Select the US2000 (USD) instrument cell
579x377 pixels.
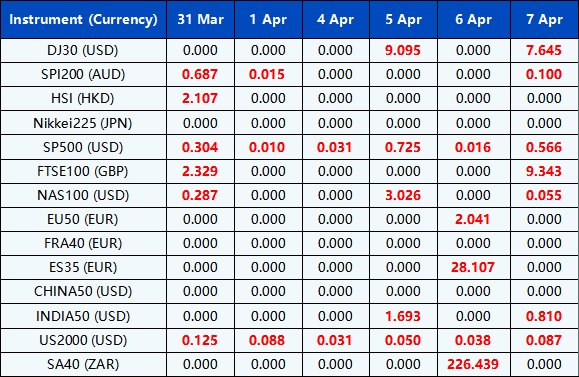pyautogui.click(x=83, y=340)
